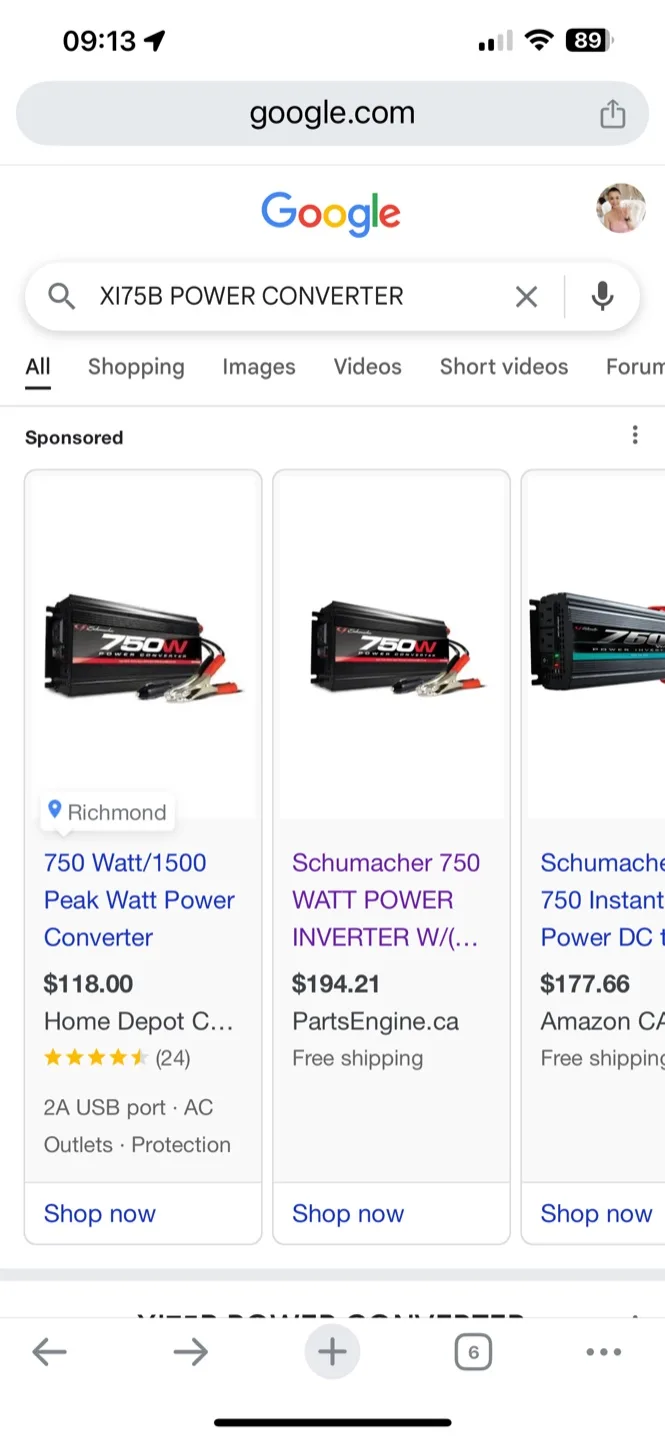Open the browser more options menu
The image size is (665, 1440).
(x=604, y=1353)
